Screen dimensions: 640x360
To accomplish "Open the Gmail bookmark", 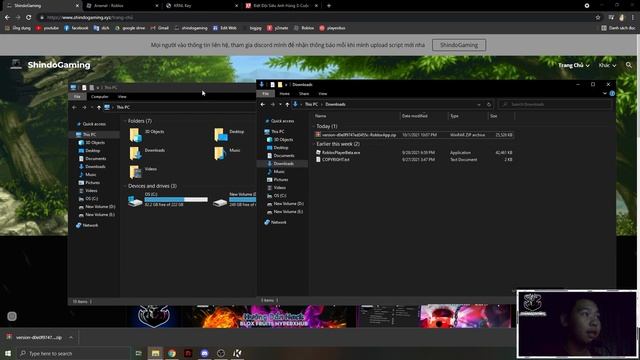I will click(x=160, y=28).
